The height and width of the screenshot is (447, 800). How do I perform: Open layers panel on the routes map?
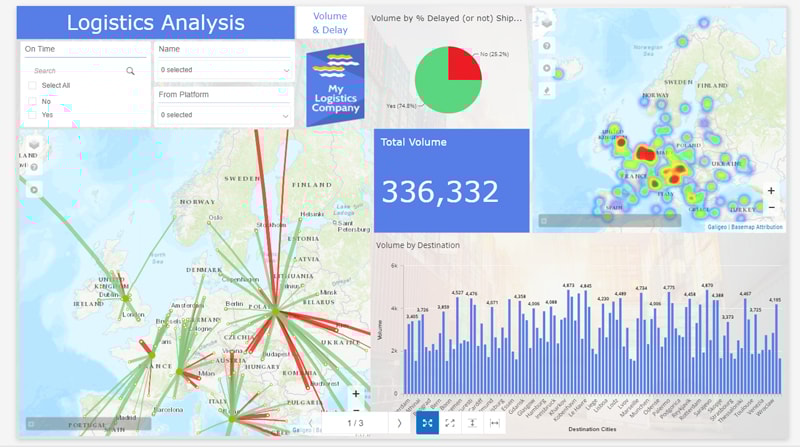(x=34, y=144)
